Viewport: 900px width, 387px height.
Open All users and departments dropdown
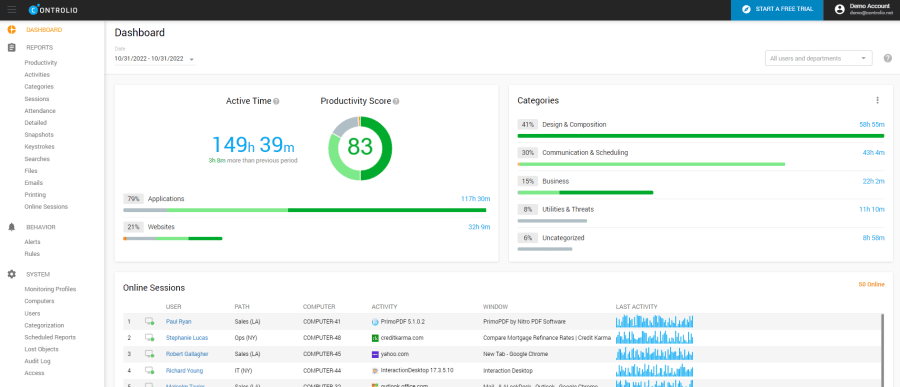click(818, 59)
